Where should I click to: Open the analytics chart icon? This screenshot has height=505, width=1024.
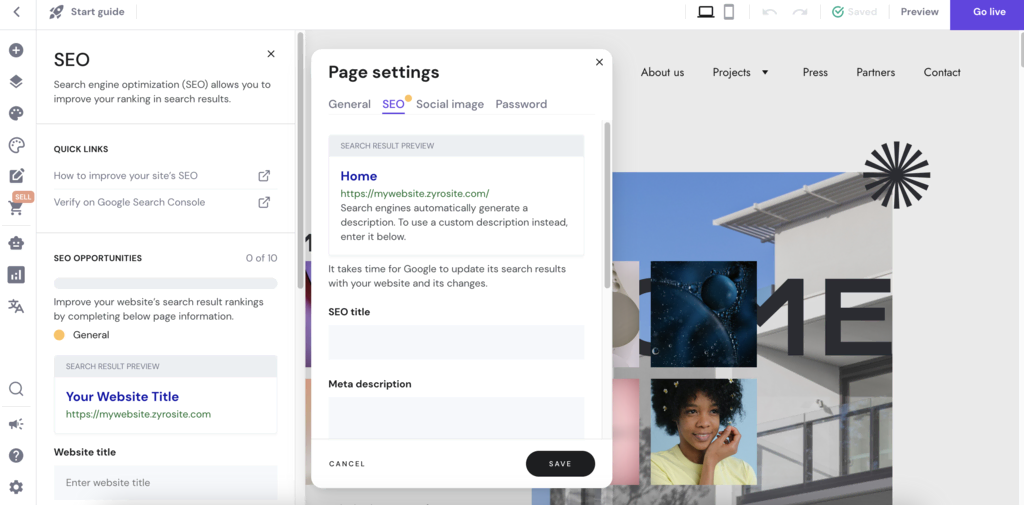tap(16, 274)
